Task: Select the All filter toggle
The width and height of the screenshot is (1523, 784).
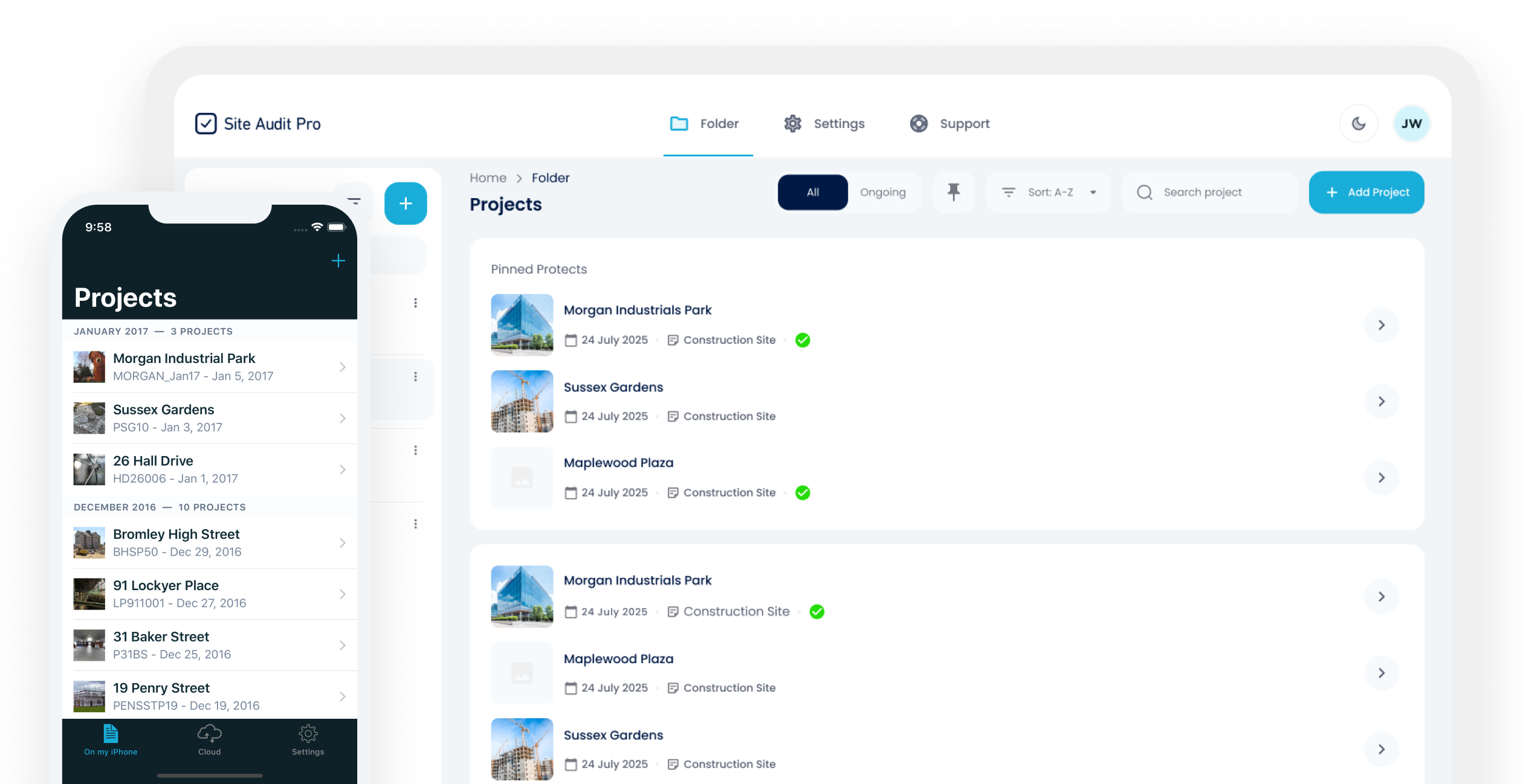Action: (812, 192)
